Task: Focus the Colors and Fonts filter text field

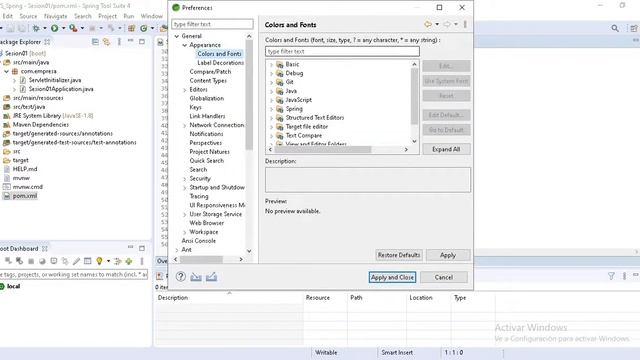Action: tap(342, 51)
